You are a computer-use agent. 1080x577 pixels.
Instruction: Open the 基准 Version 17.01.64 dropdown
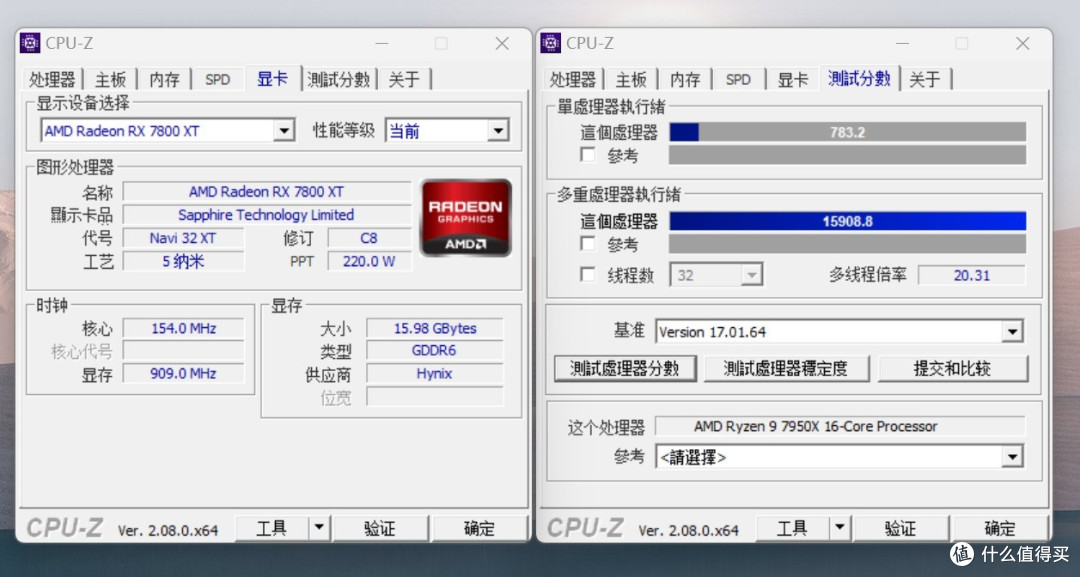click(1012, 332)
